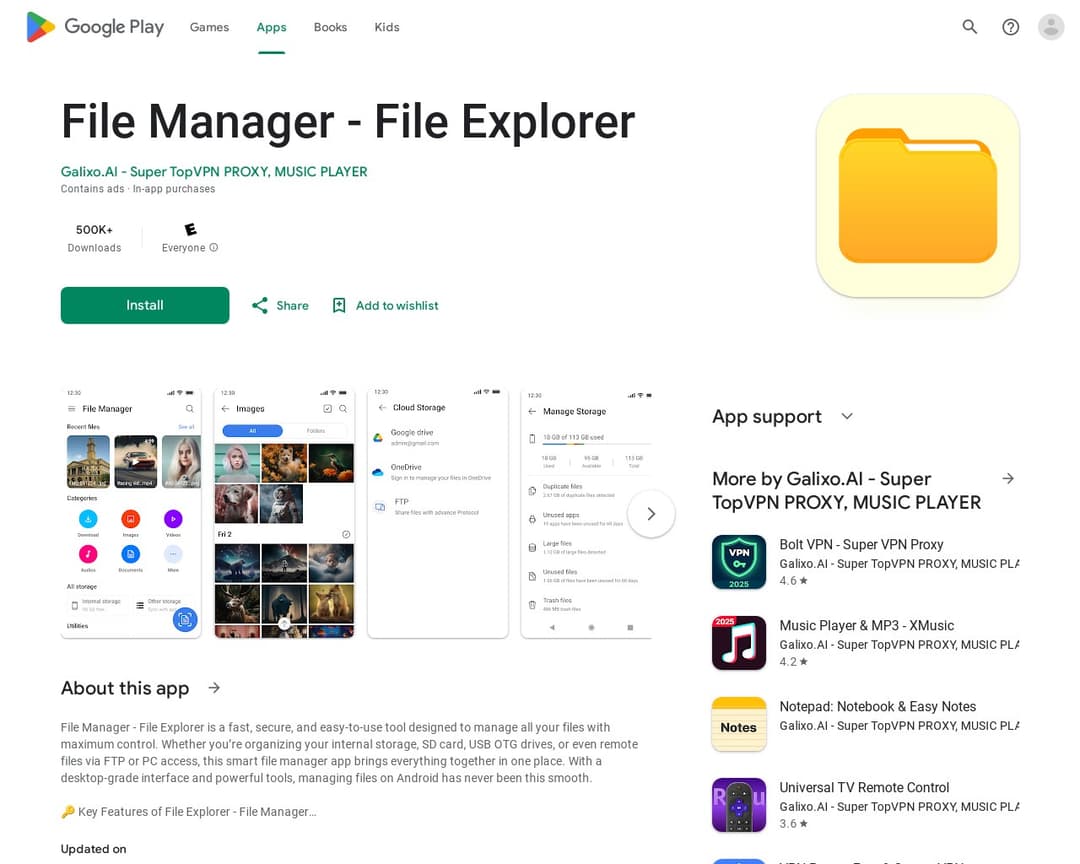Open the Galixo.AI developer link
This screenshot has height=864, width=1080.
pyautogui.click(x=214, y=172)
